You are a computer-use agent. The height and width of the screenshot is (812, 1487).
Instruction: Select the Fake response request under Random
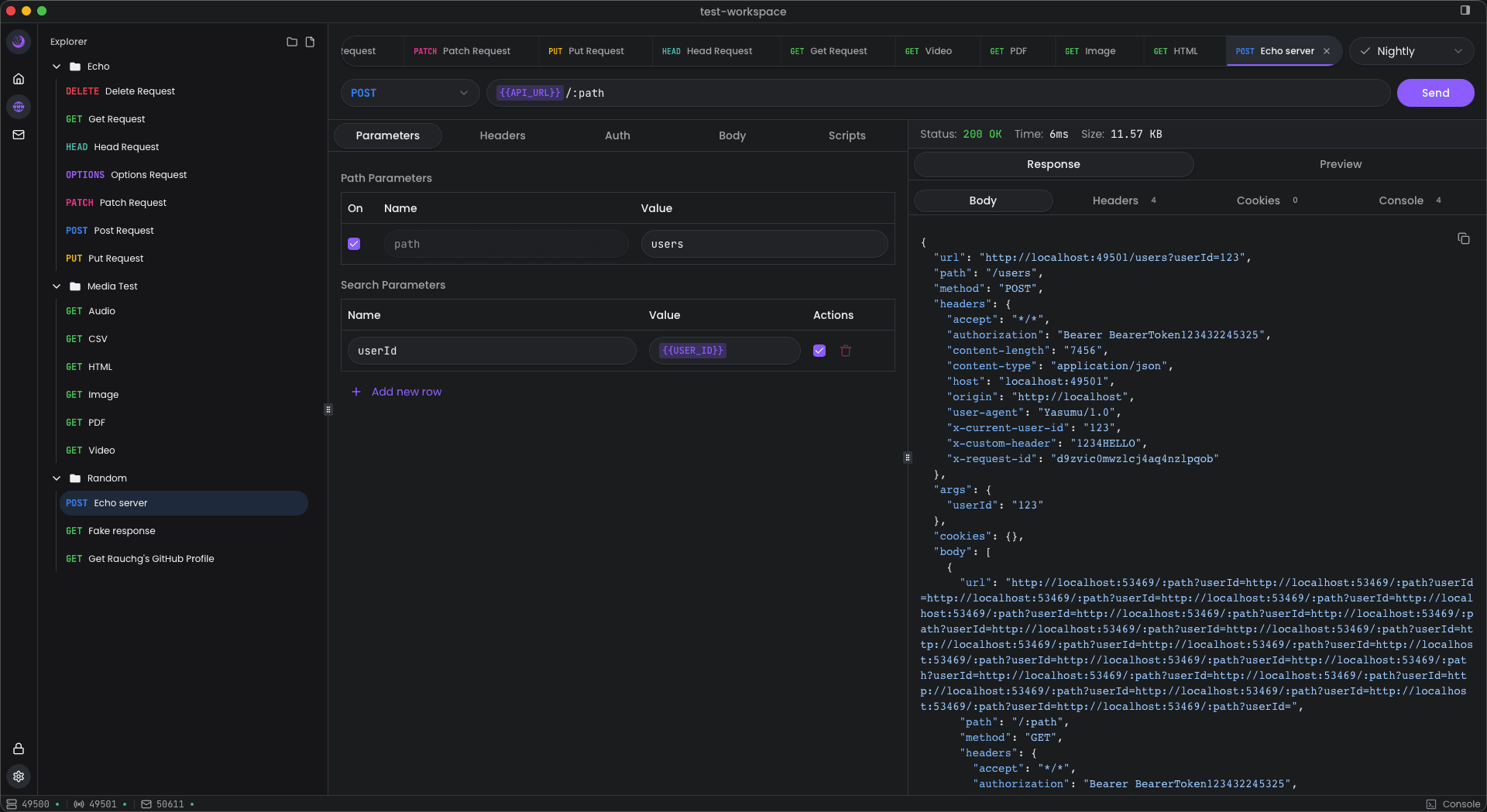click(120, 531)
